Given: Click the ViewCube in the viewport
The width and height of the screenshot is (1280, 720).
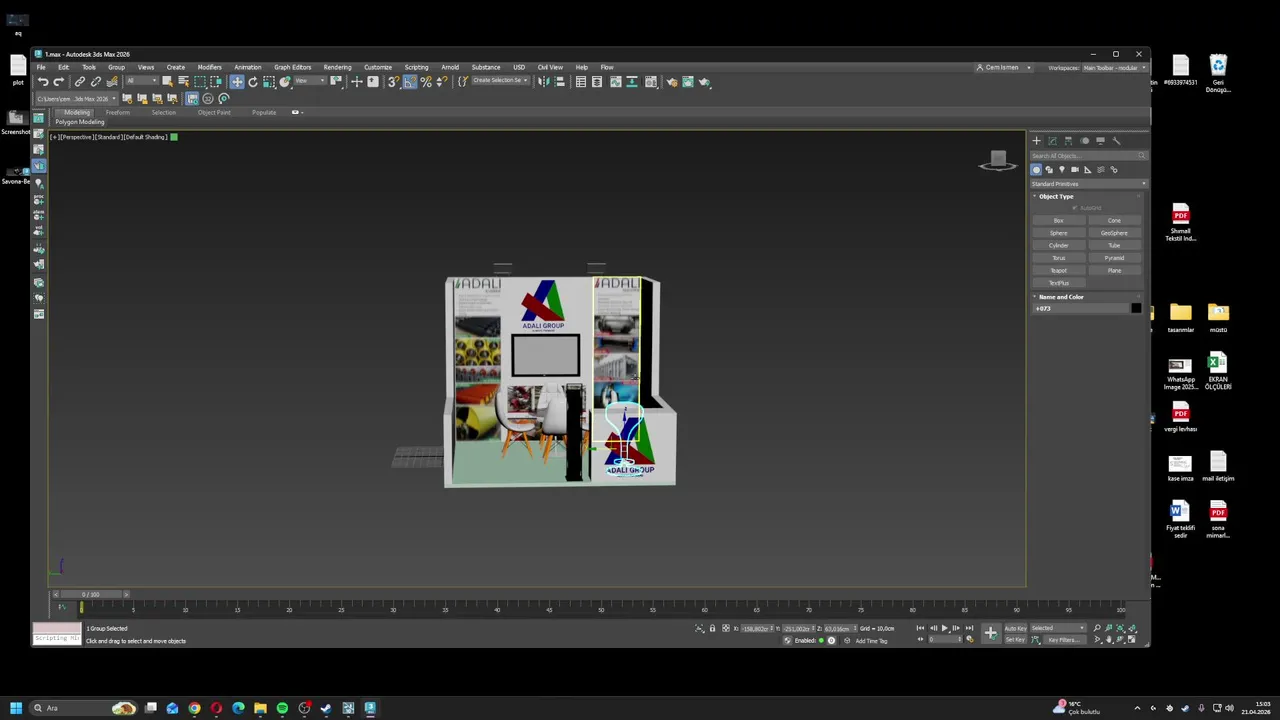Looking at the screenshot, I should 997,161.
